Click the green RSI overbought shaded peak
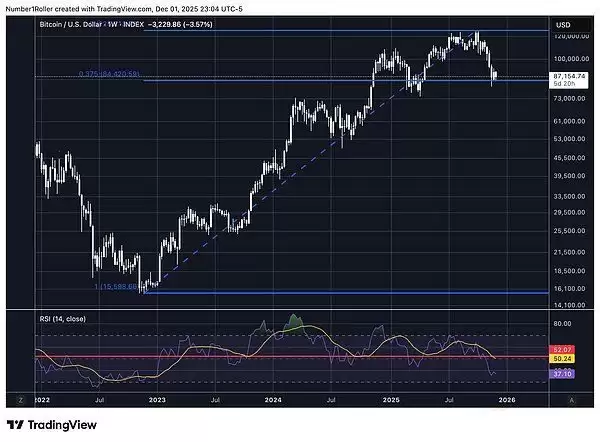The height and width of the screenshot is (442, 600). [x=294, y=322]
